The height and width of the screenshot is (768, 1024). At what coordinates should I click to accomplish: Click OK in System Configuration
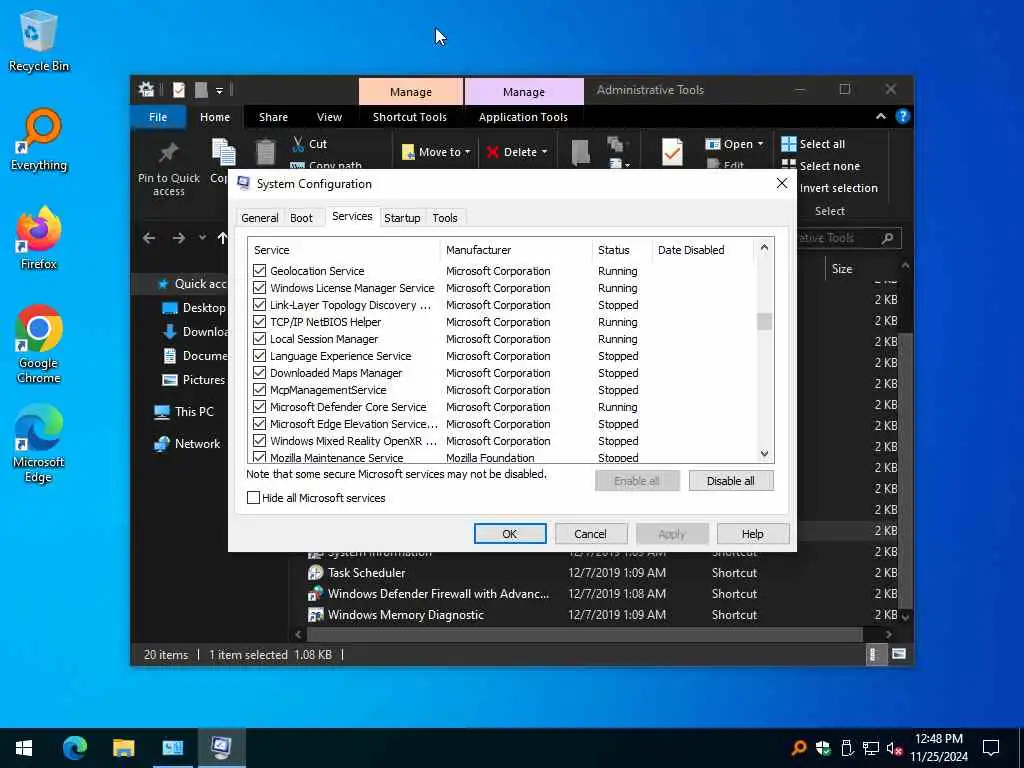point(509,534)
